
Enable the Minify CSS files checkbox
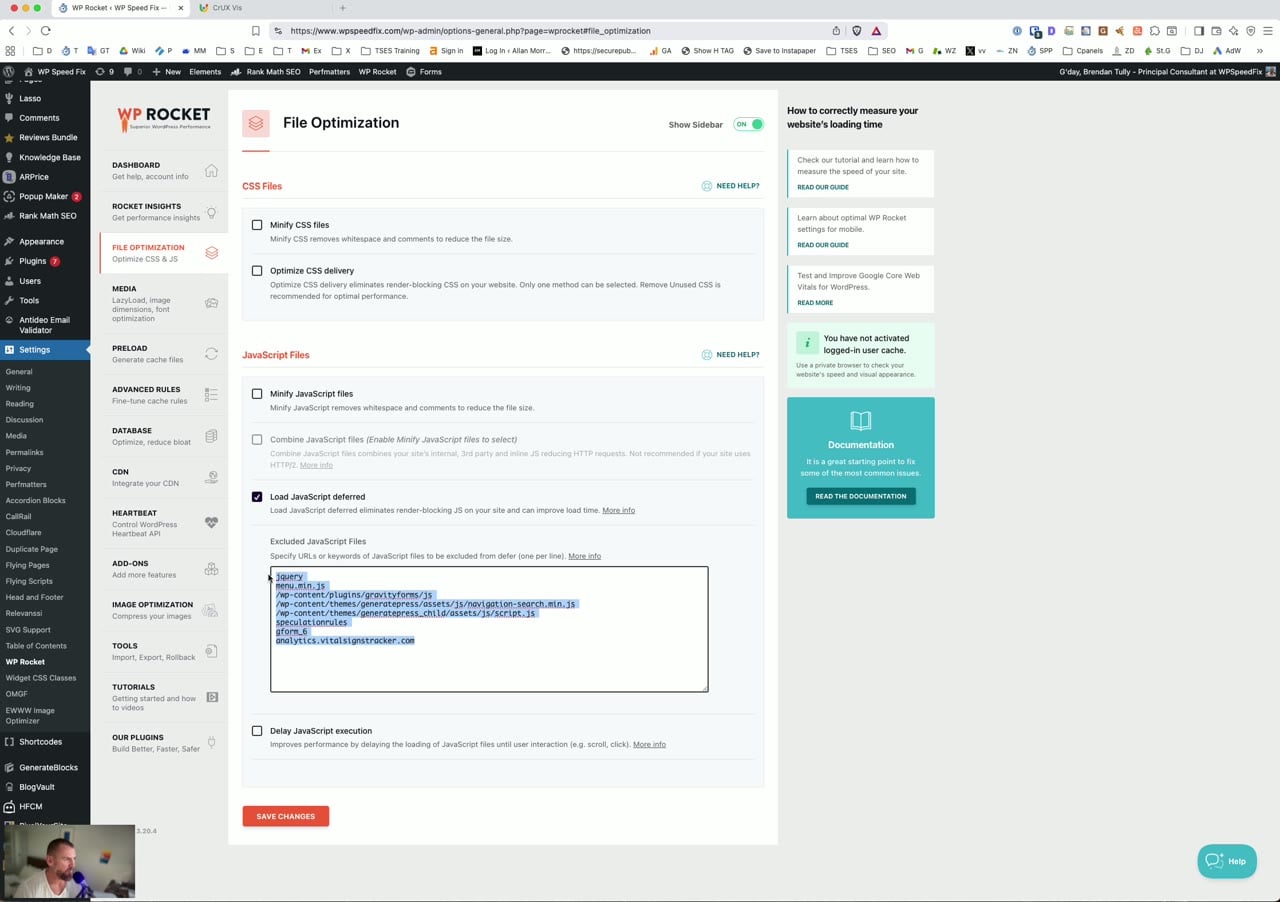[257, 225]
